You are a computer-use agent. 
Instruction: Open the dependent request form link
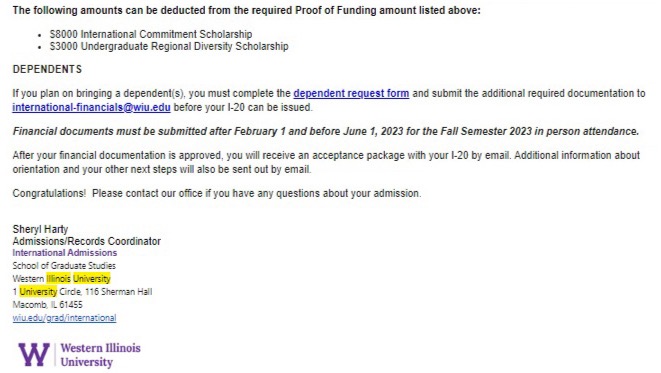coord(351,93)
